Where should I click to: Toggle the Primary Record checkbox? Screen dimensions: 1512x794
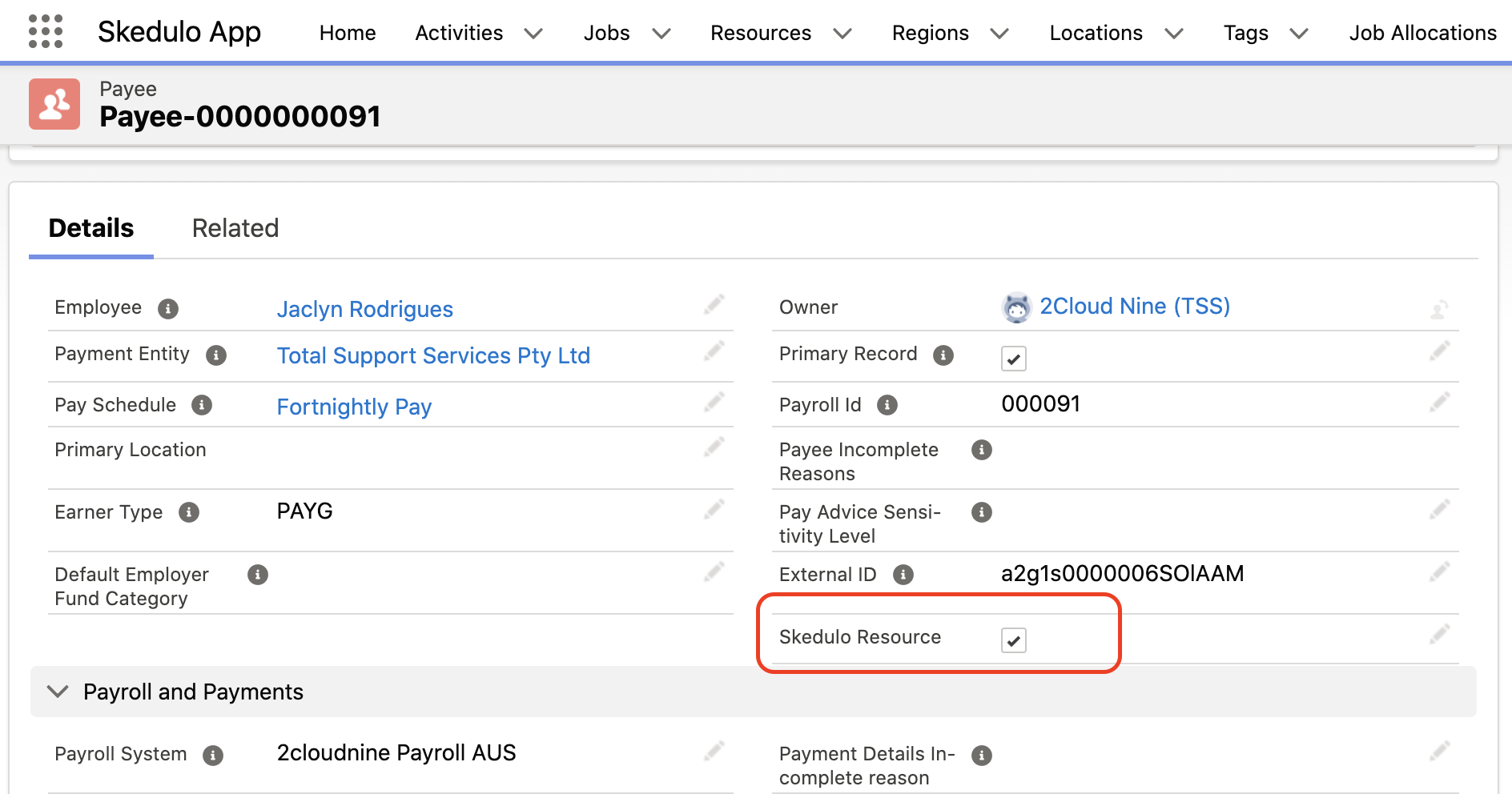[x=1013, y=359]
